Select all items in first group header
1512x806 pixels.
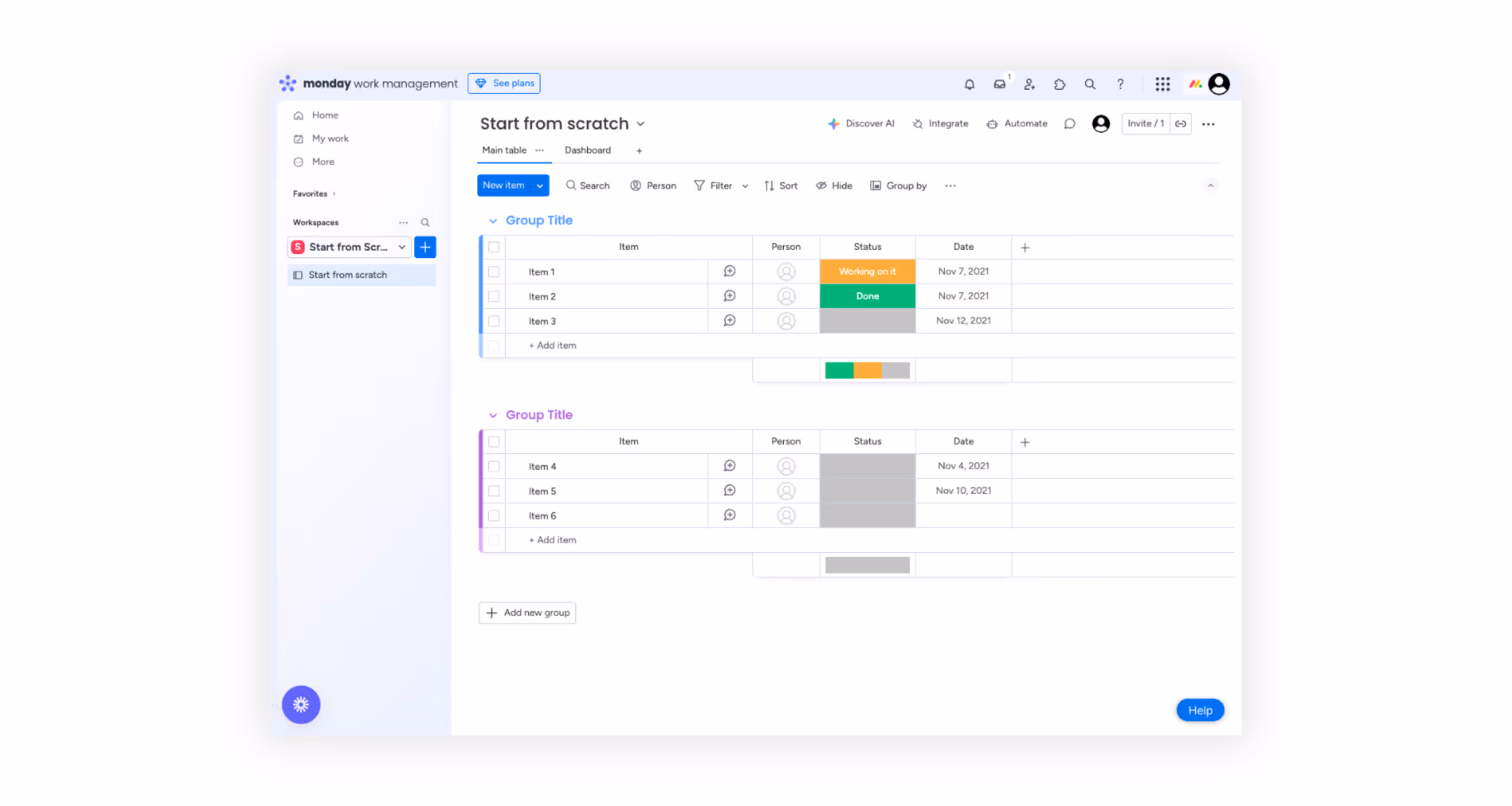click(494, 247)
